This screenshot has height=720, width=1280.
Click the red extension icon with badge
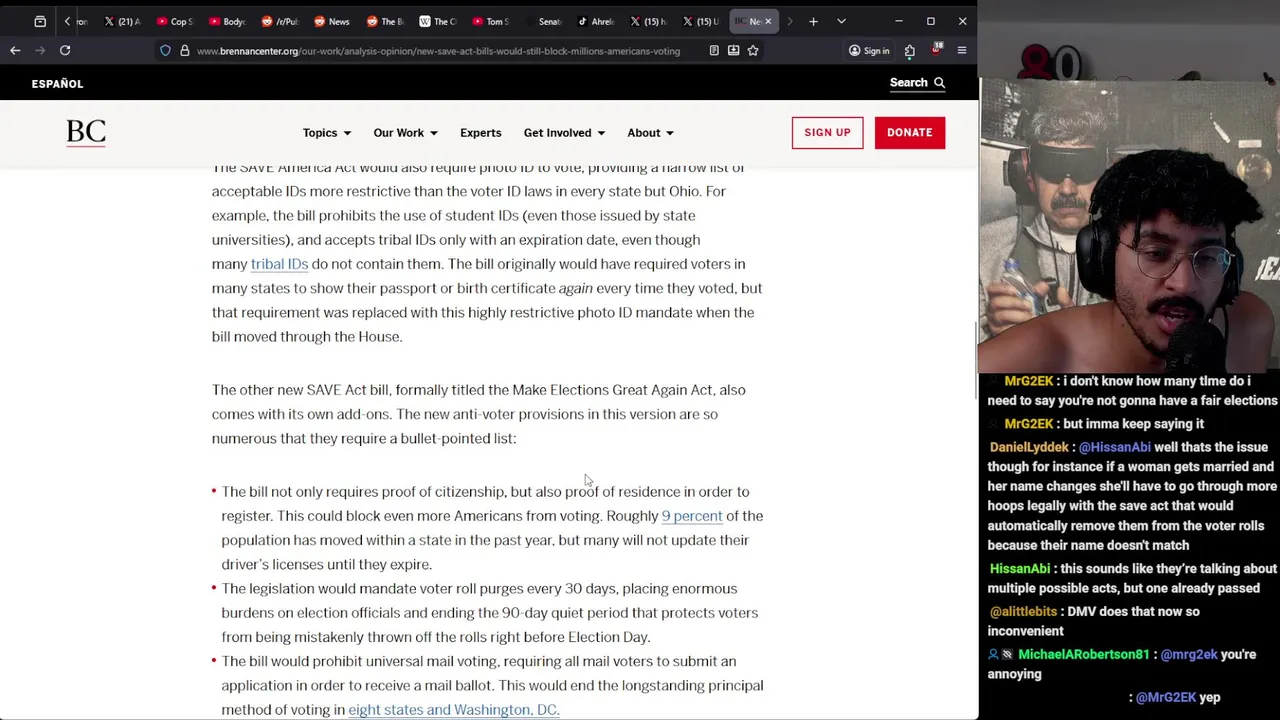pos(937,50)
